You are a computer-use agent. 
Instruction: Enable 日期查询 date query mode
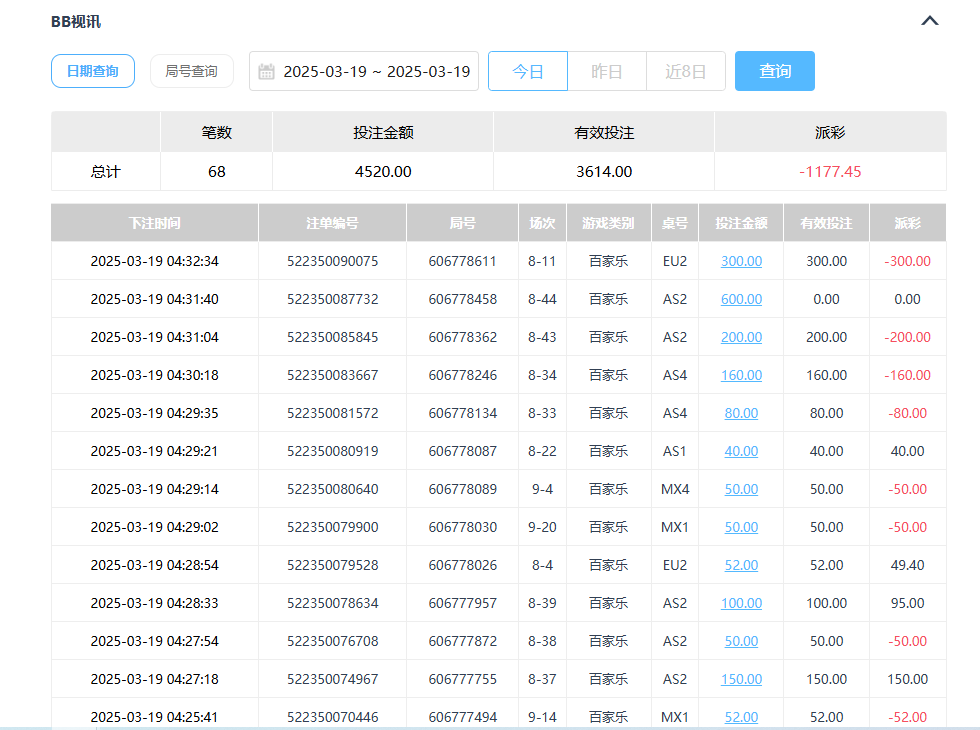pyautogui.click(x=92, y=70)
